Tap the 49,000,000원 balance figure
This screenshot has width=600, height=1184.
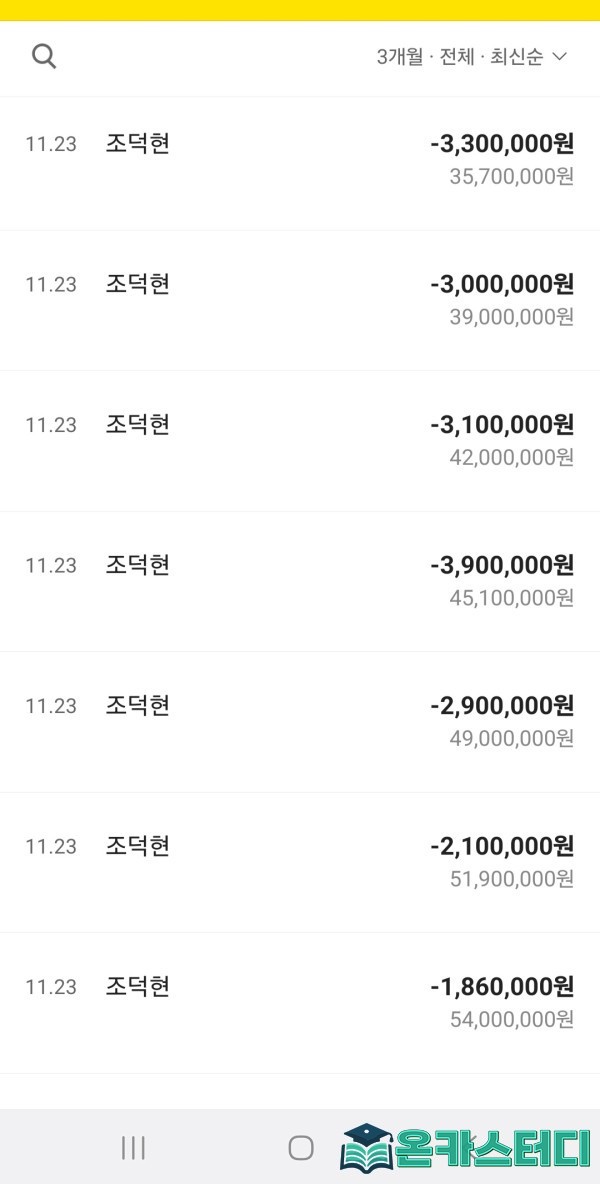512,739
